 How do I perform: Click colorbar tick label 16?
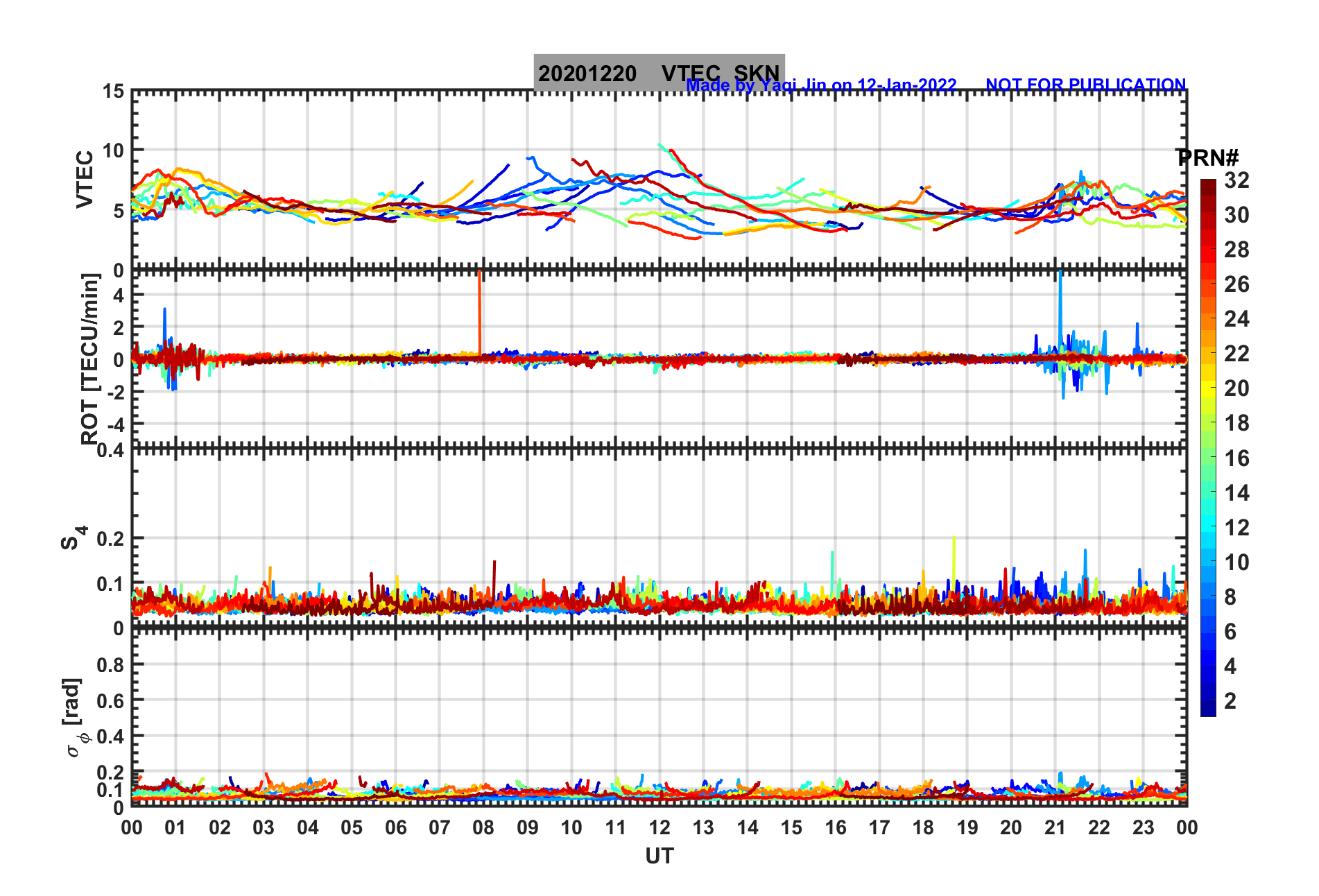coord(1236,458)
